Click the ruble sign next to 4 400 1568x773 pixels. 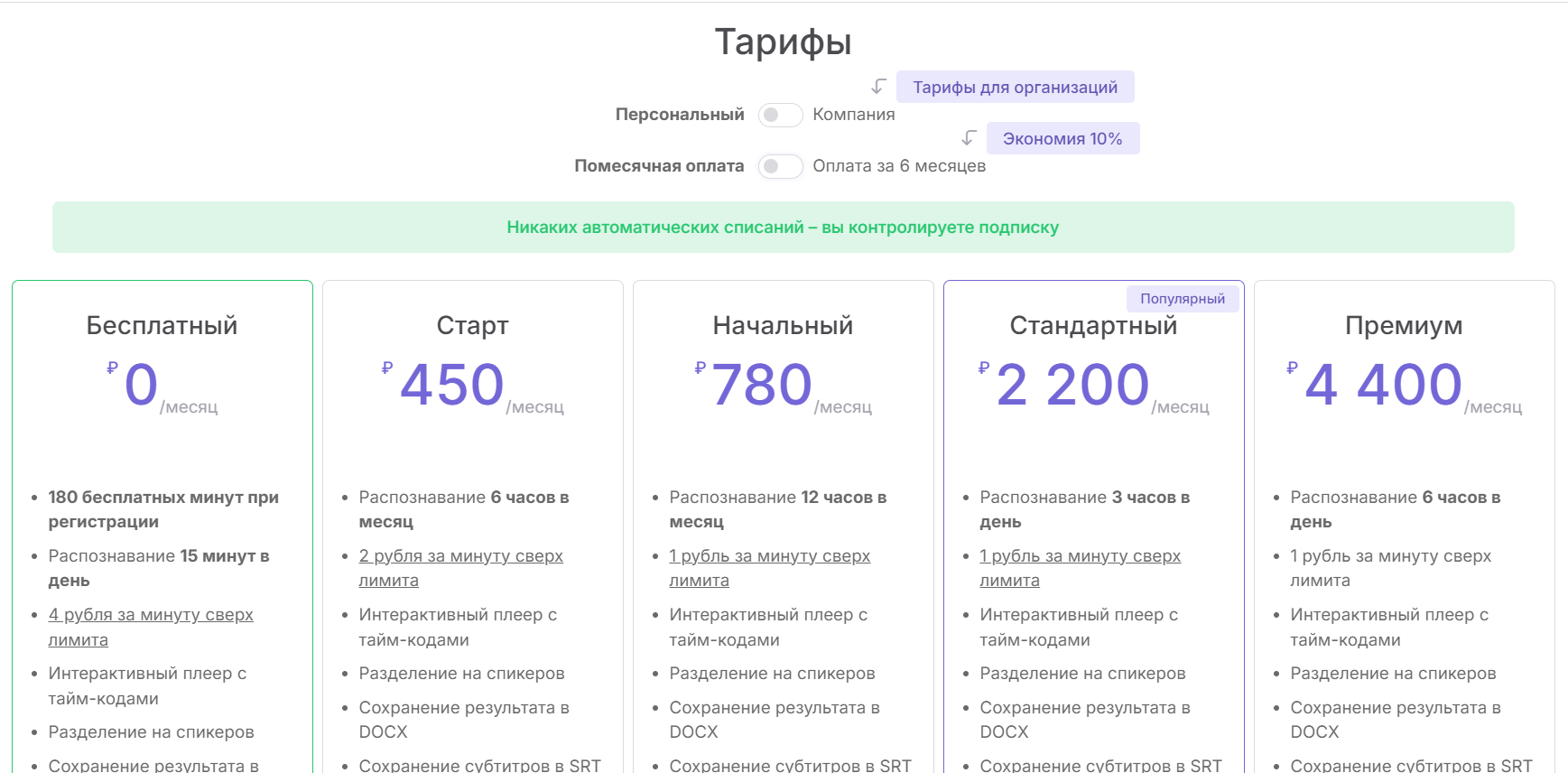pos(1292,368)
